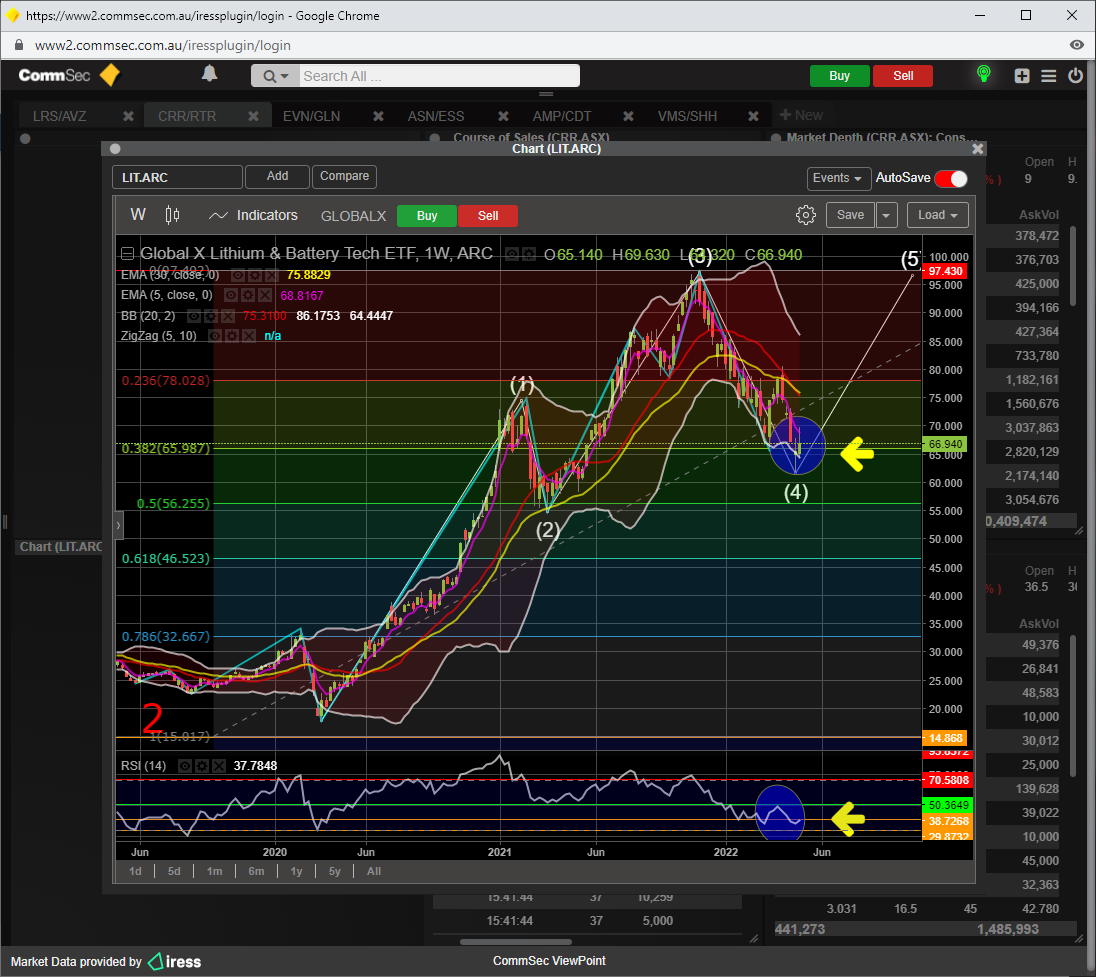Close the LRS/AVZ tab

(128, 116)
